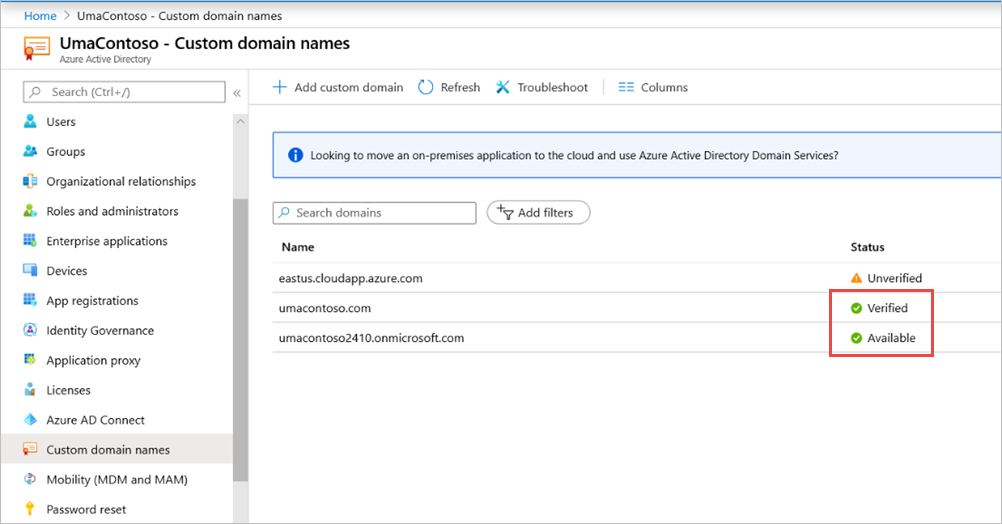The height and width of the screenshot is (524, 1002).
Task: Select the umacontoso.com domain row
Action: (x=636, y=308)
